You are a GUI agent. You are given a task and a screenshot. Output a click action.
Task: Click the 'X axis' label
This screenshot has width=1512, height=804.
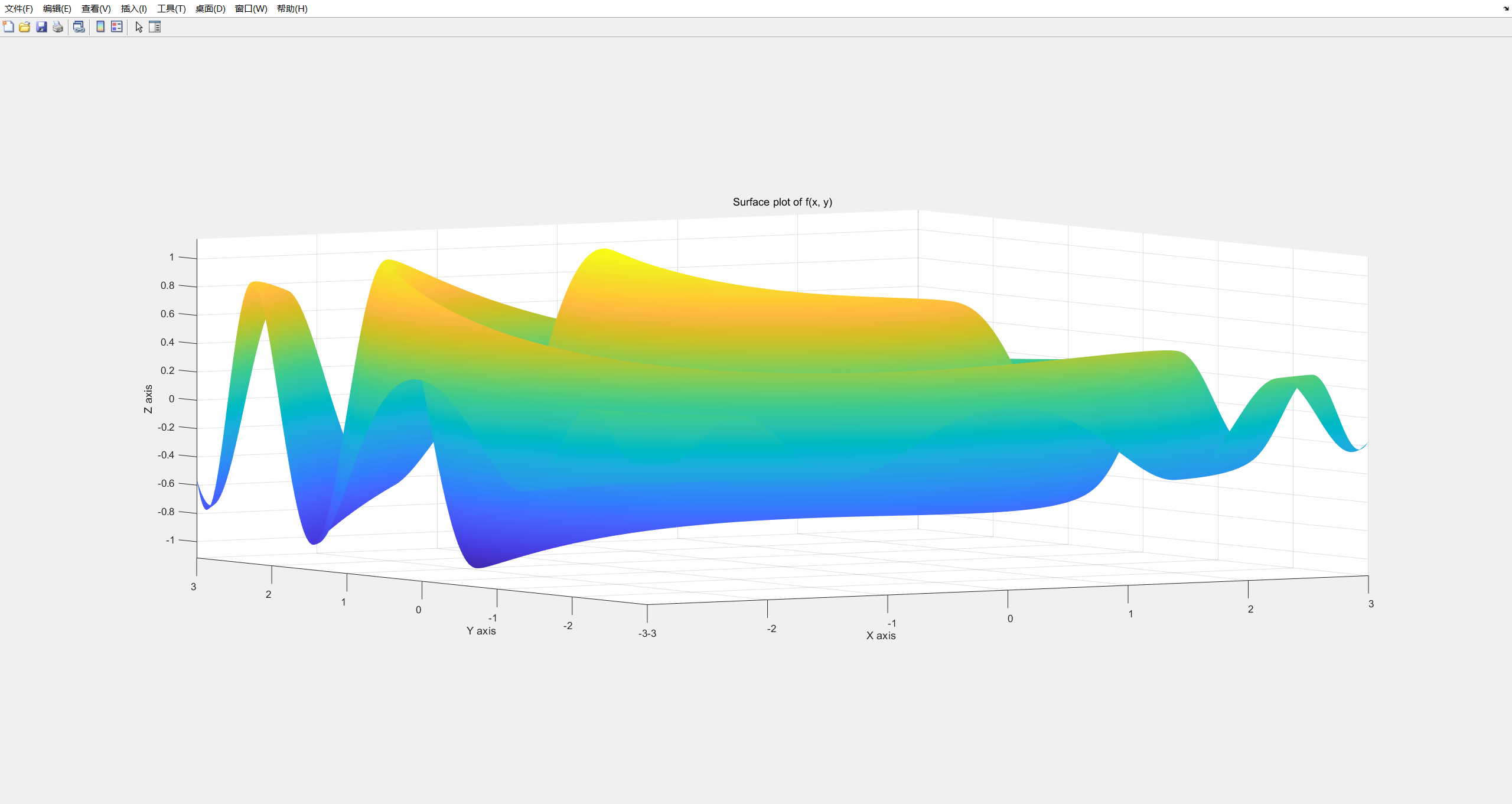(x=881, y=636)
